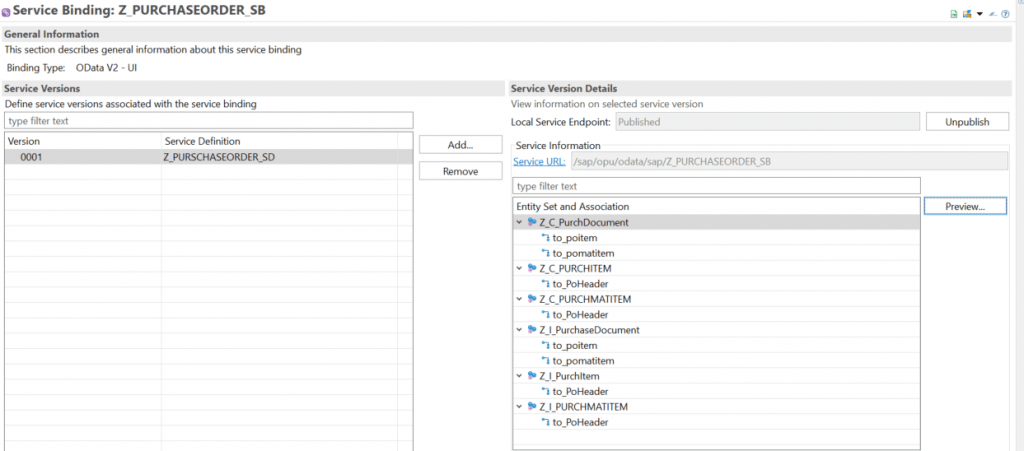Click the Service URL path field
Viewport: 1024px width, 451px height.
(790, 161)
